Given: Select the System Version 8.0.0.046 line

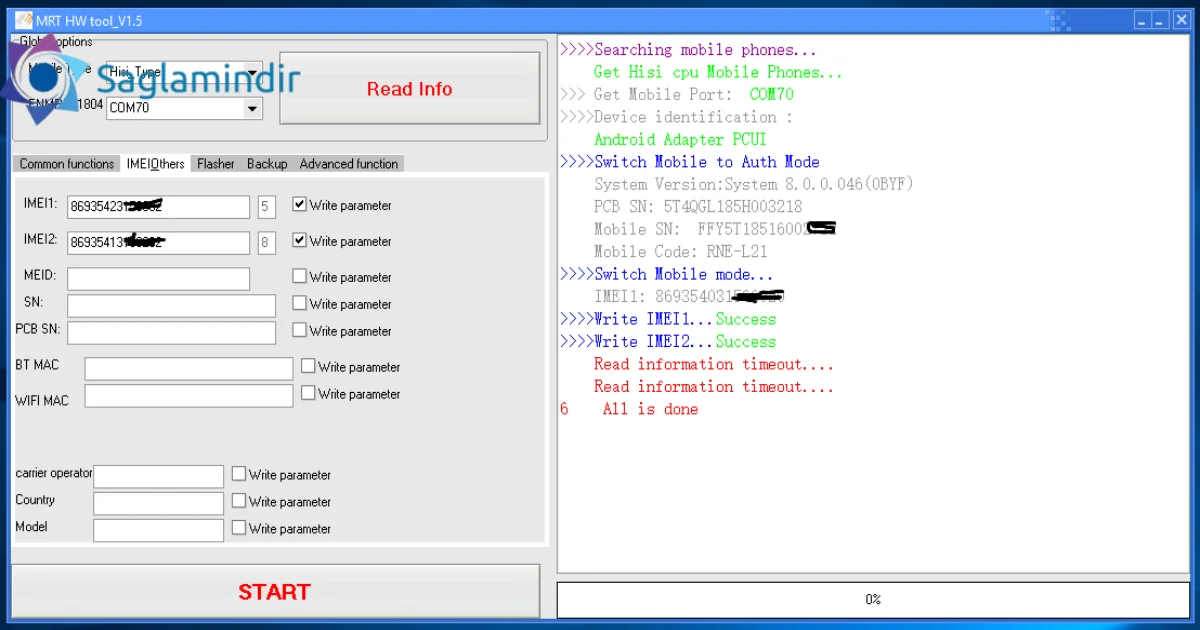Looking at the screenshot, I should pos(754,184).
